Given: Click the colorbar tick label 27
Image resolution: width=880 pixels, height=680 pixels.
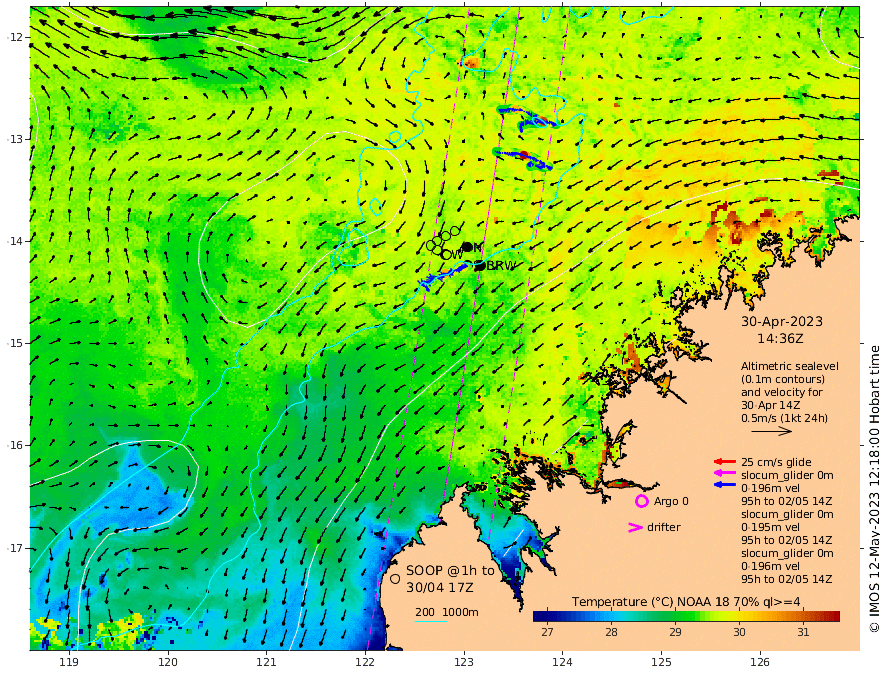Looking at the screenshot, I should 547,632.
